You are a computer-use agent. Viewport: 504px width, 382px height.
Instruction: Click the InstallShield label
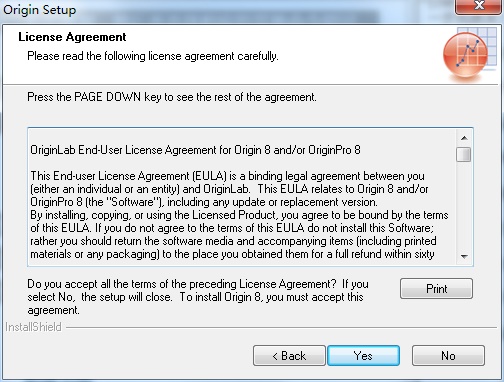coord(33,327)
